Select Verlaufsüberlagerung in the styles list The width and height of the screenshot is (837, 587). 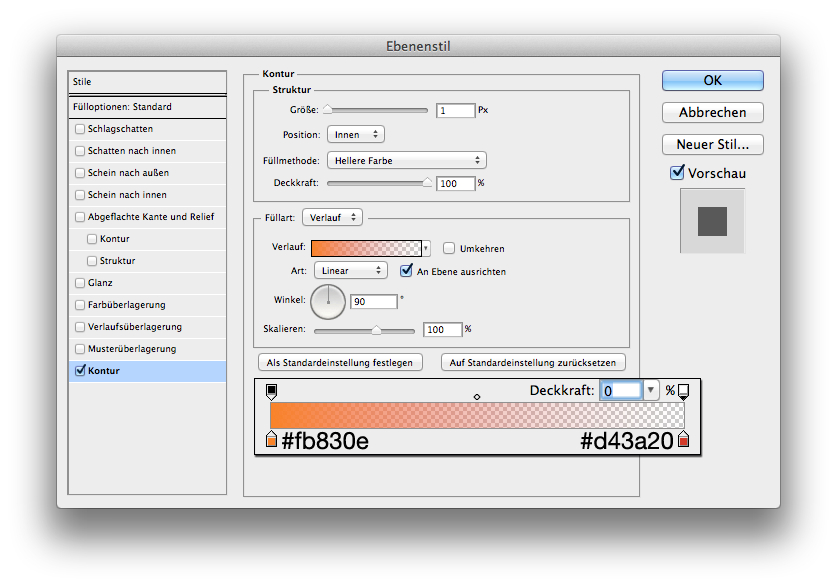[x=135, y=327]
